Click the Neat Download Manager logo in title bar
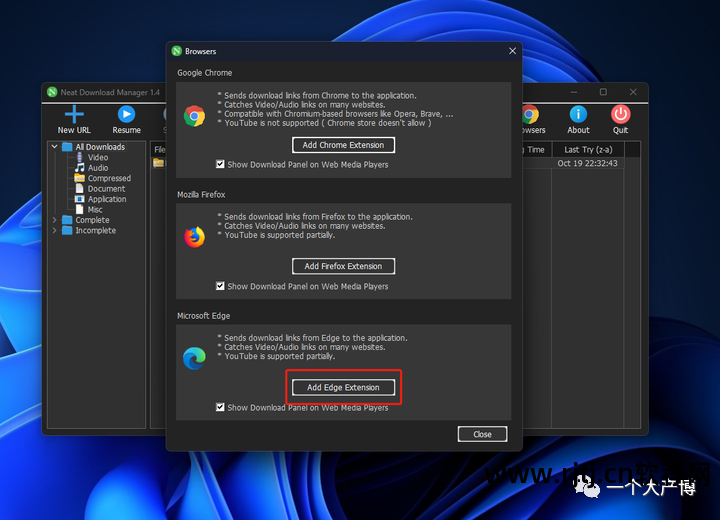 (52, 92)
